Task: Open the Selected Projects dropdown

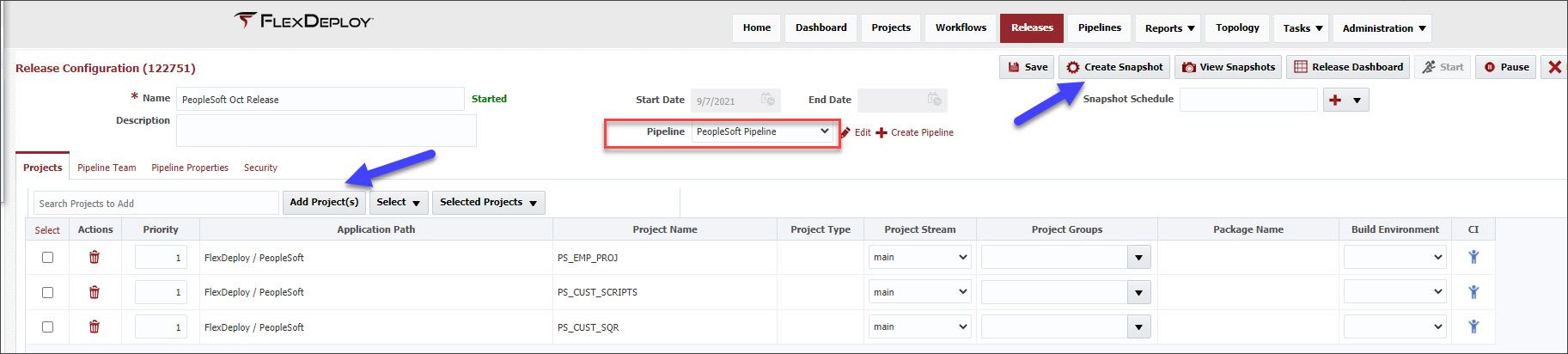Action: click(489, 202)
